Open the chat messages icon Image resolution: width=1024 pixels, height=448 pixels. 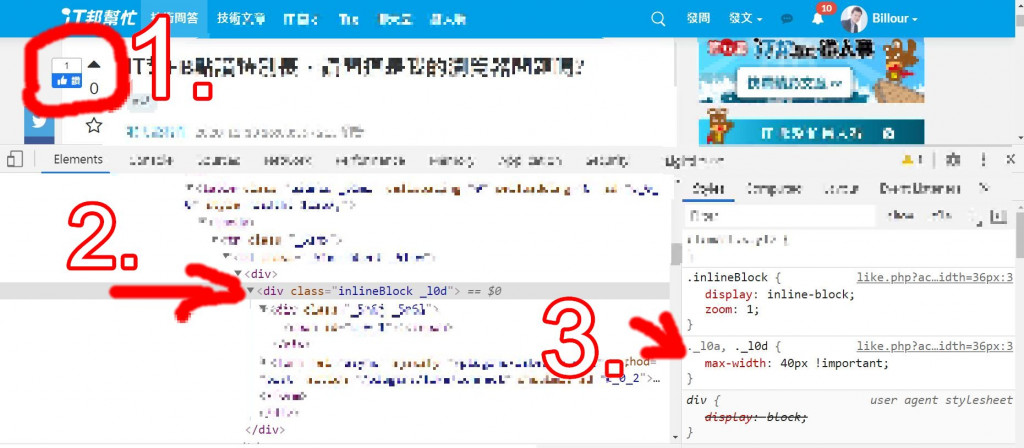[787, 20]
